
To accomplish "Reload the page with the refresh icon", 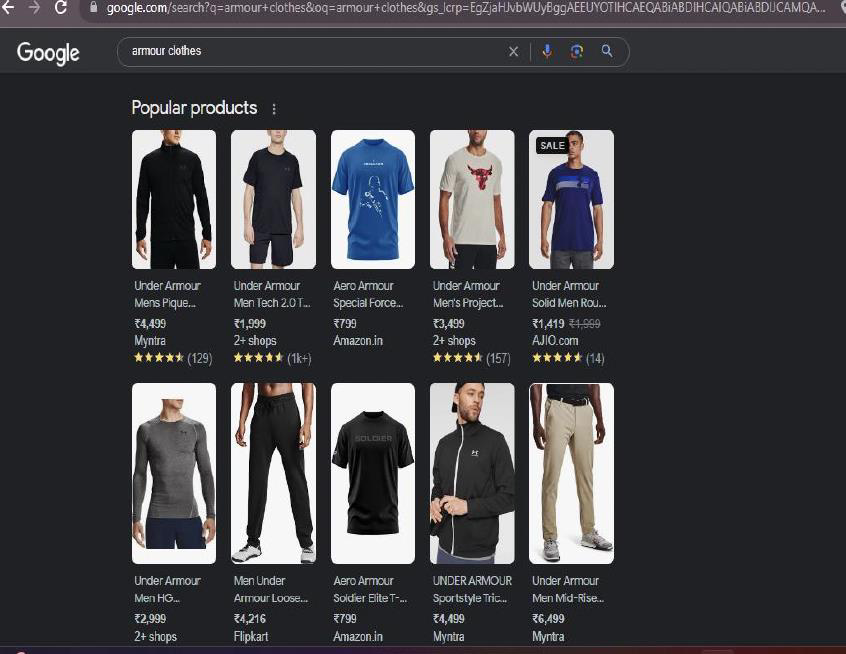I will point(60,7).
